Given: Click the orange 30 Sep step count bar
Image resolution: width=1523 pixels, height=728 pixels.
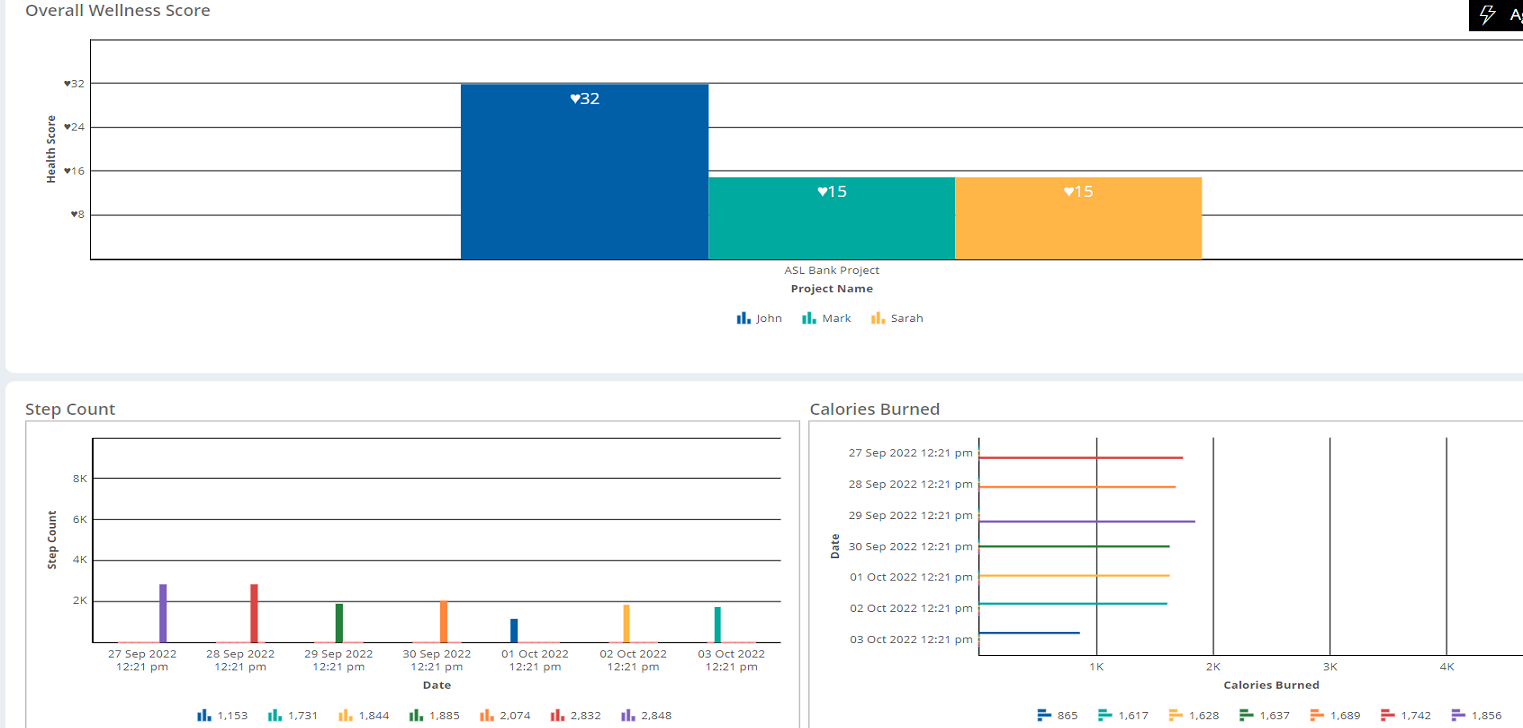Looking at the screenshot, I should [443, 621].
